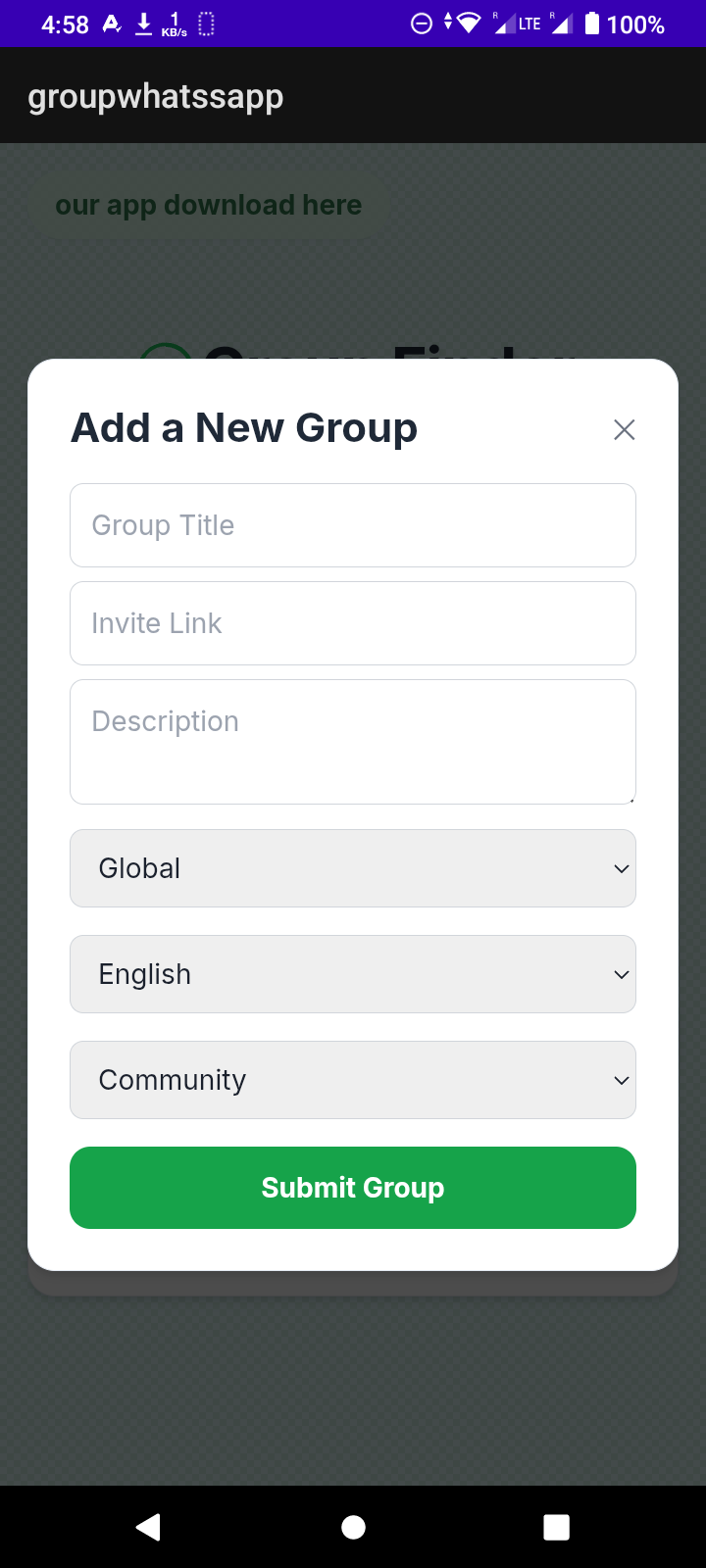Tap the download arrow status icon

[x=143, y=24]
